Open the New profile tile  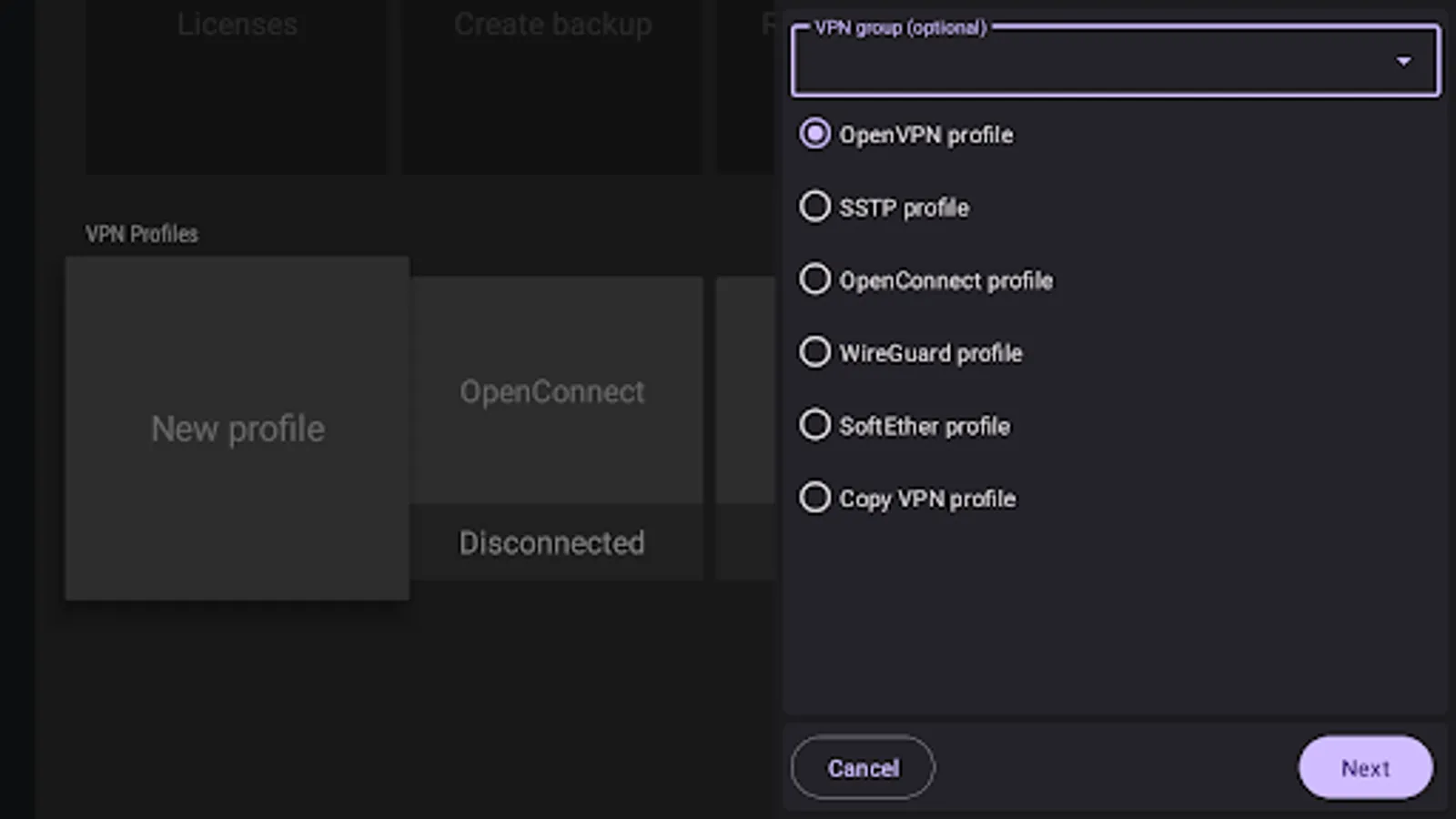click(238, 429)
